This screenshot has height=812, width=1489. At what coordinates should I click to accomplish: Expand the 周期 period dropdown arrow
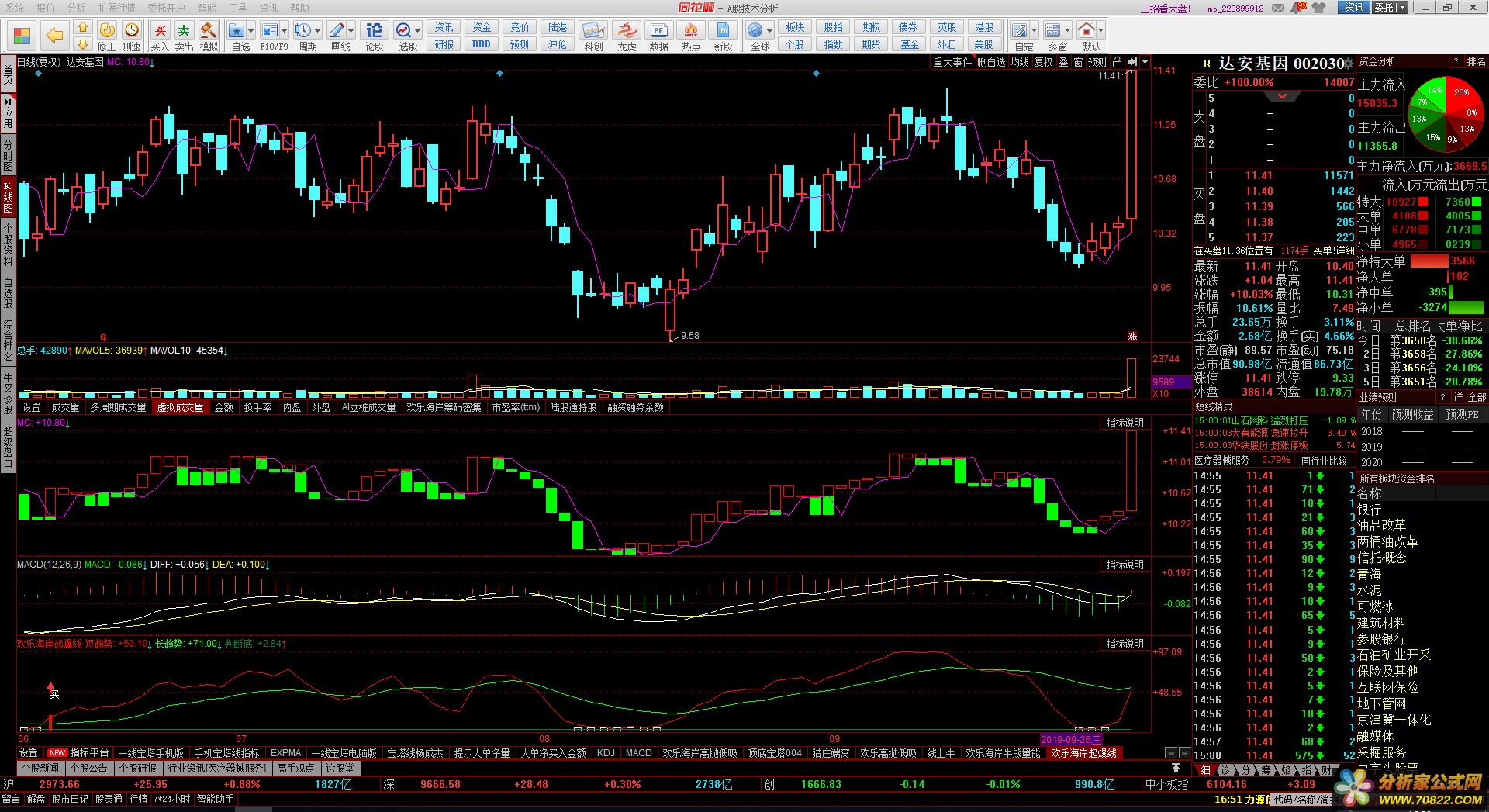coord(318,31)
